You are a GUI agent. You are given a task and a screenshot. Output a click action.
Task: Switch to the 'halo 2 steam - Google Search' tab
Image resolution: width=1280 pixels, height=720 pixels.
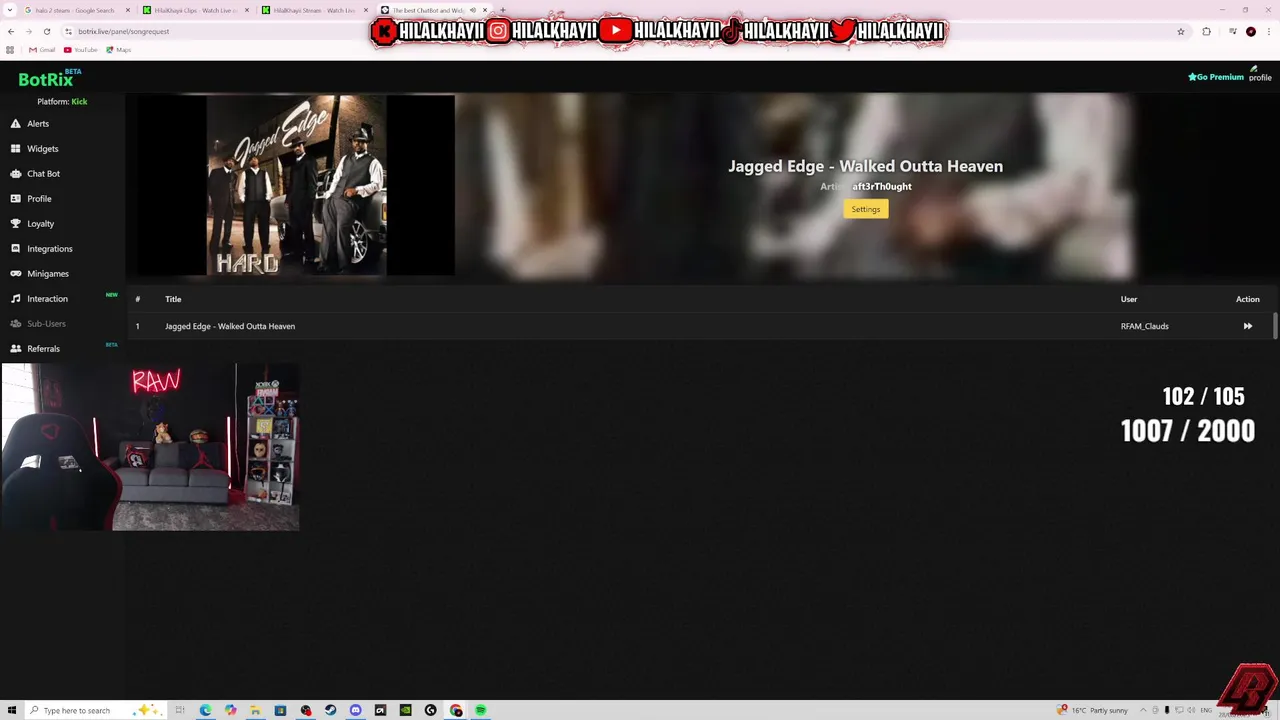tap(75, 10)
